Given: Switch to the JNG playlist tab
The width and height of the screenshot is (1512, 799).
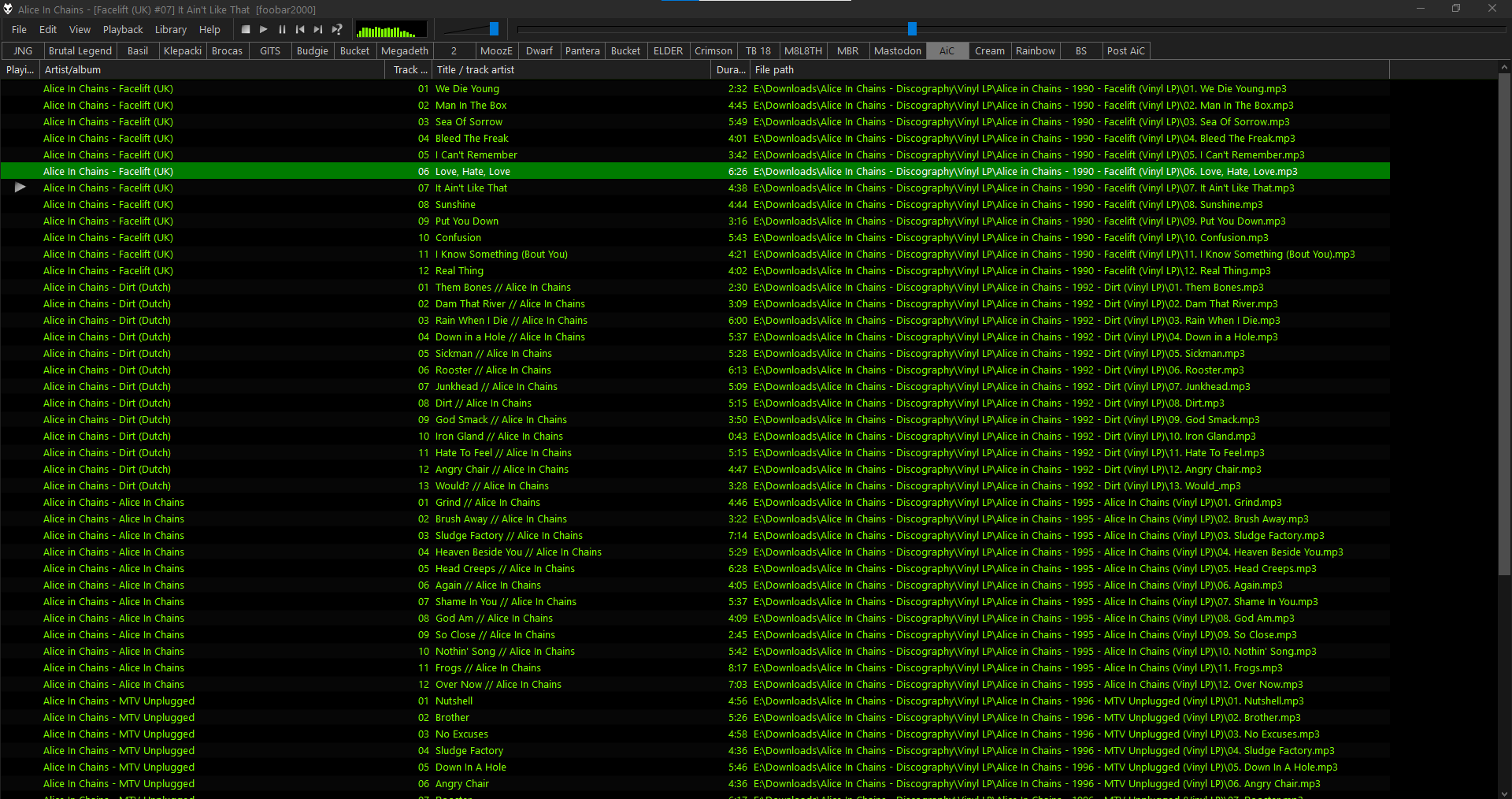Looking at the screenshot, I should [x=23, y=50].
